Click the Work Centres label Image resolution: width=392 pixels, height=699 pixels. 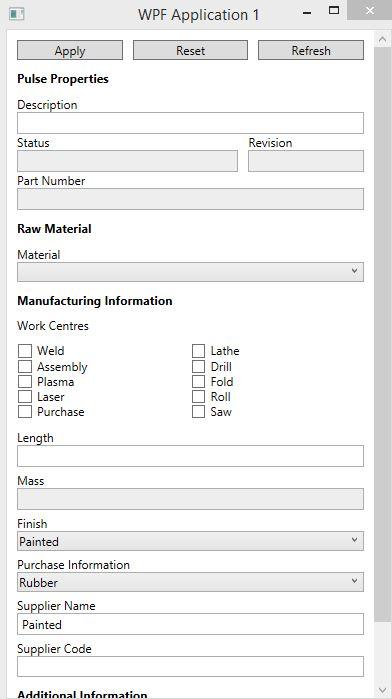[53, 326]
